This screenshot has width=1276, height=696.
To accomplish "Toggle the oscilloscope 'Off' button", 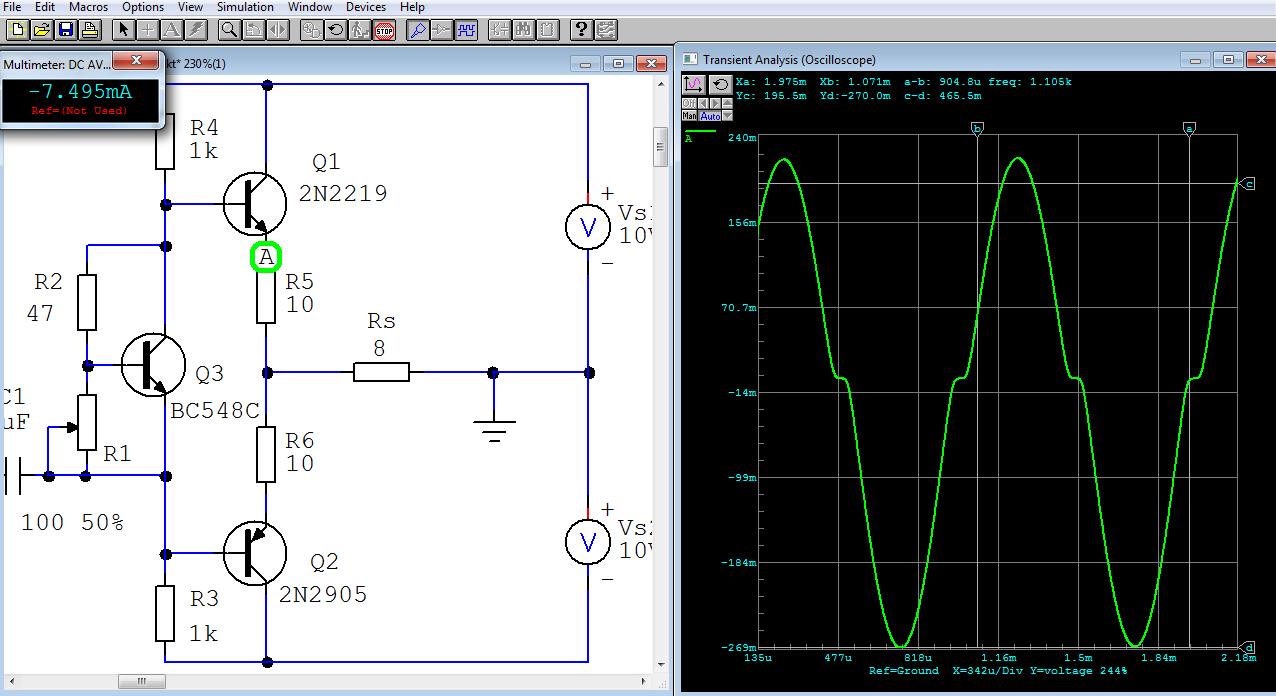I will [689, 103].
